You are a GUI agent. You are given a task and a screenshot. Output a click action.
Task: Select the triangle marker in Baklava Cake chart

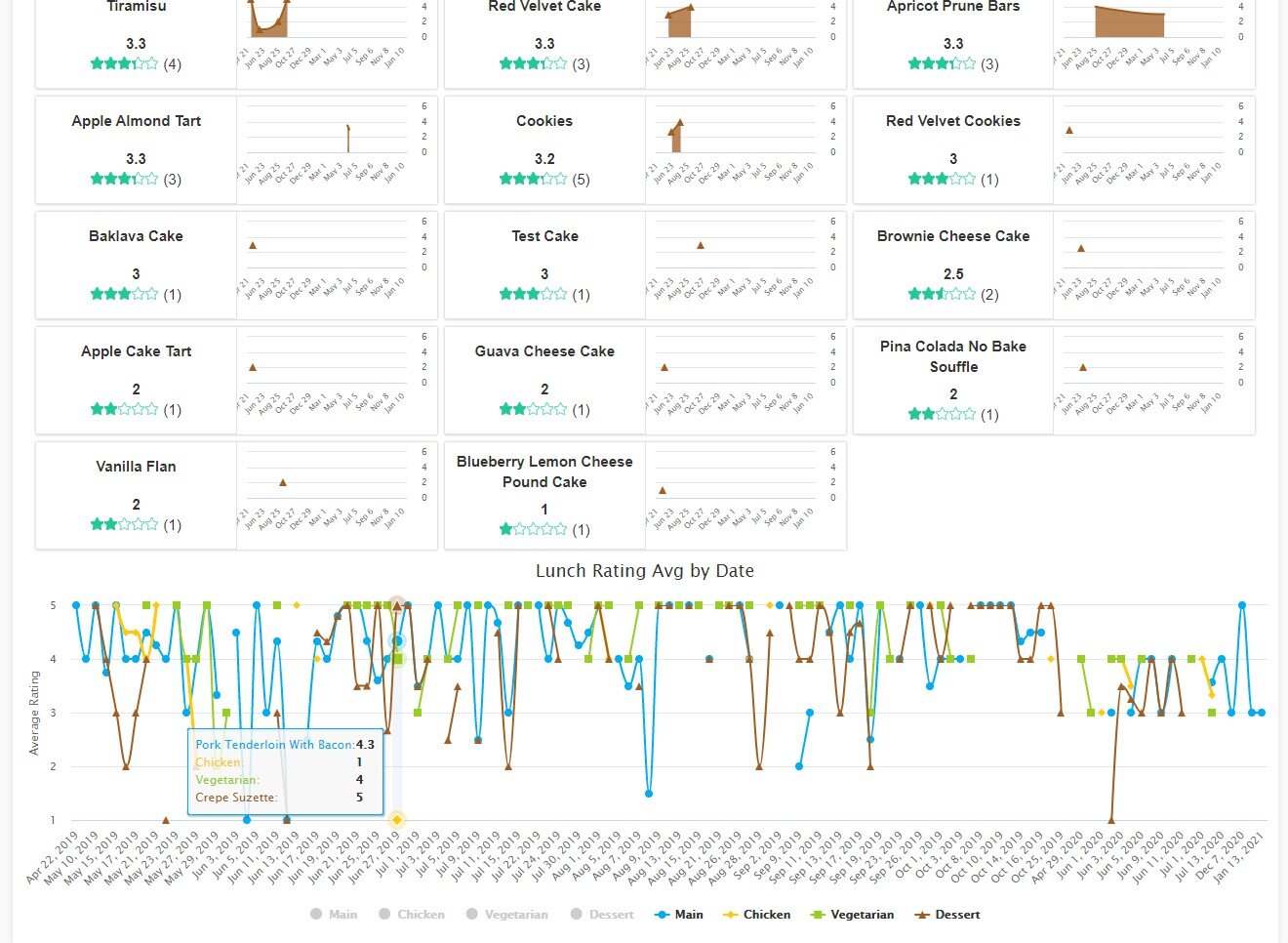[x=253, y=245]
